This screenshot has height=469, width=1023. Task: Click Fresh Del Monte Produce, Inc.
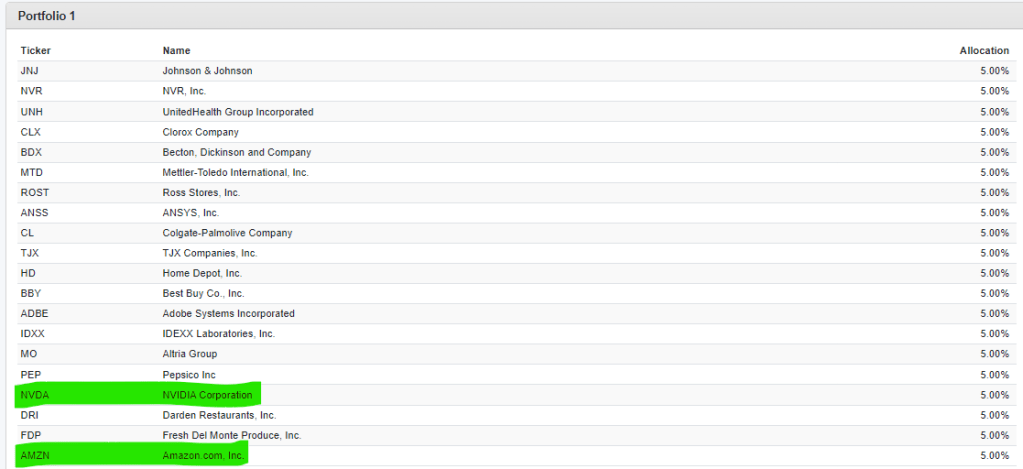pos(232,435)
